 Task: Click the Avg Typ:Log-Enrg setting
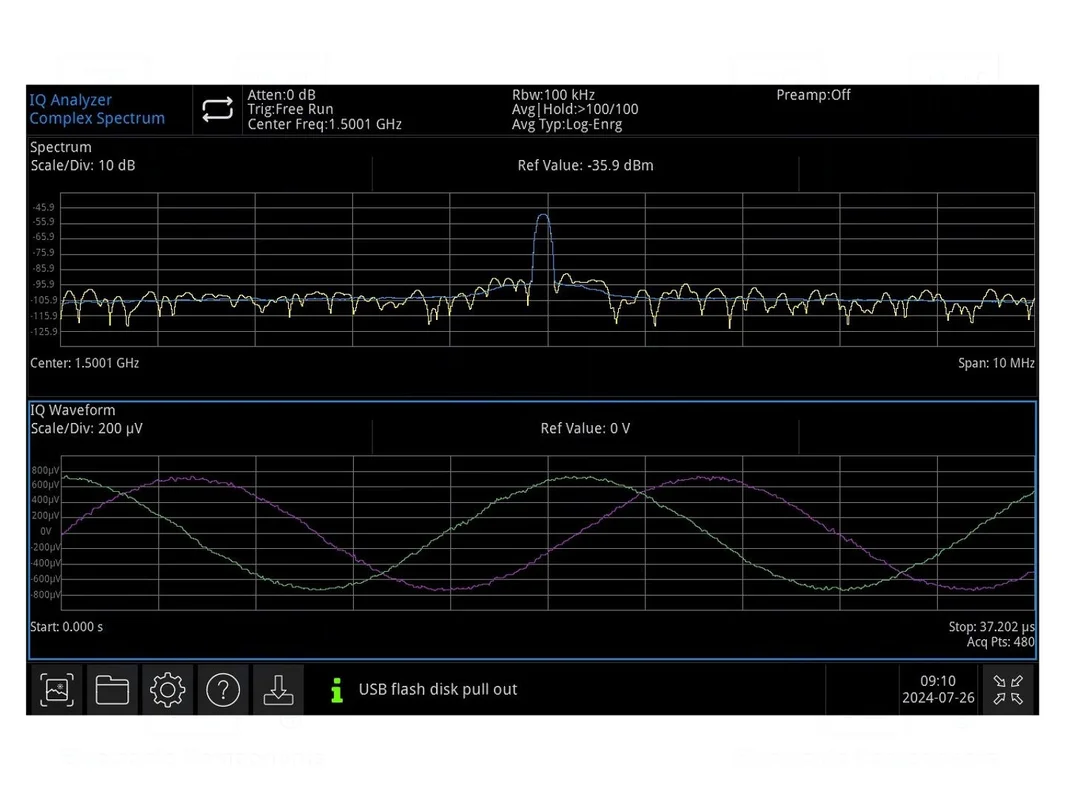coord(567,124)
